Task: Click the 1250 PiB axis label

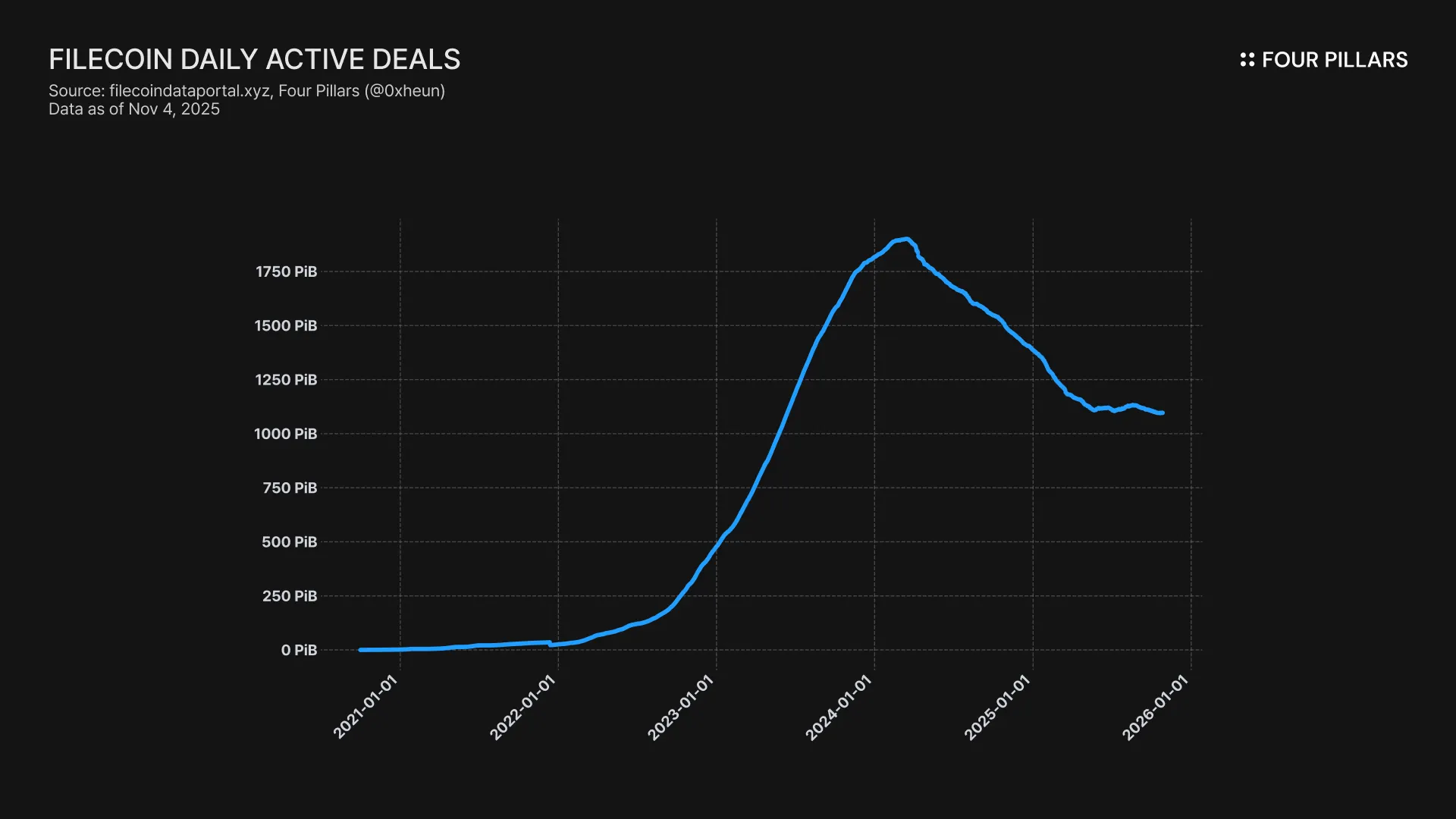Action: click(x=286, y=380)
